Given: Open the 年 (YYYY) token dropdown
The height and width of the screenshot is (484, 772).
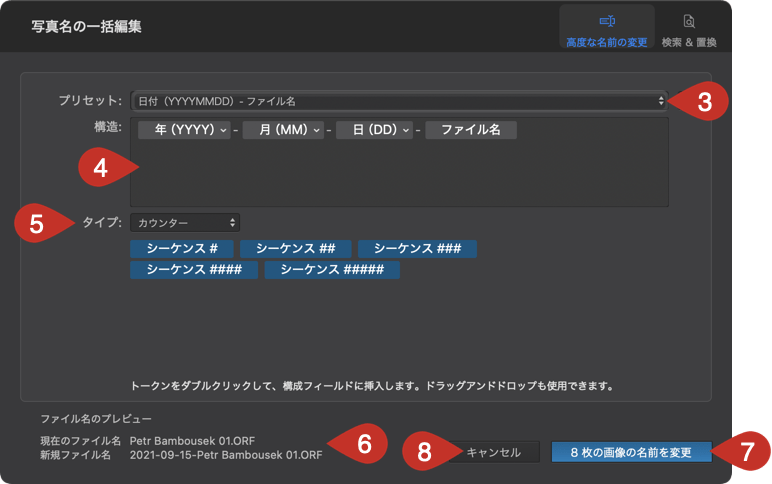Looking at the screenshot, I should point(184,130).
